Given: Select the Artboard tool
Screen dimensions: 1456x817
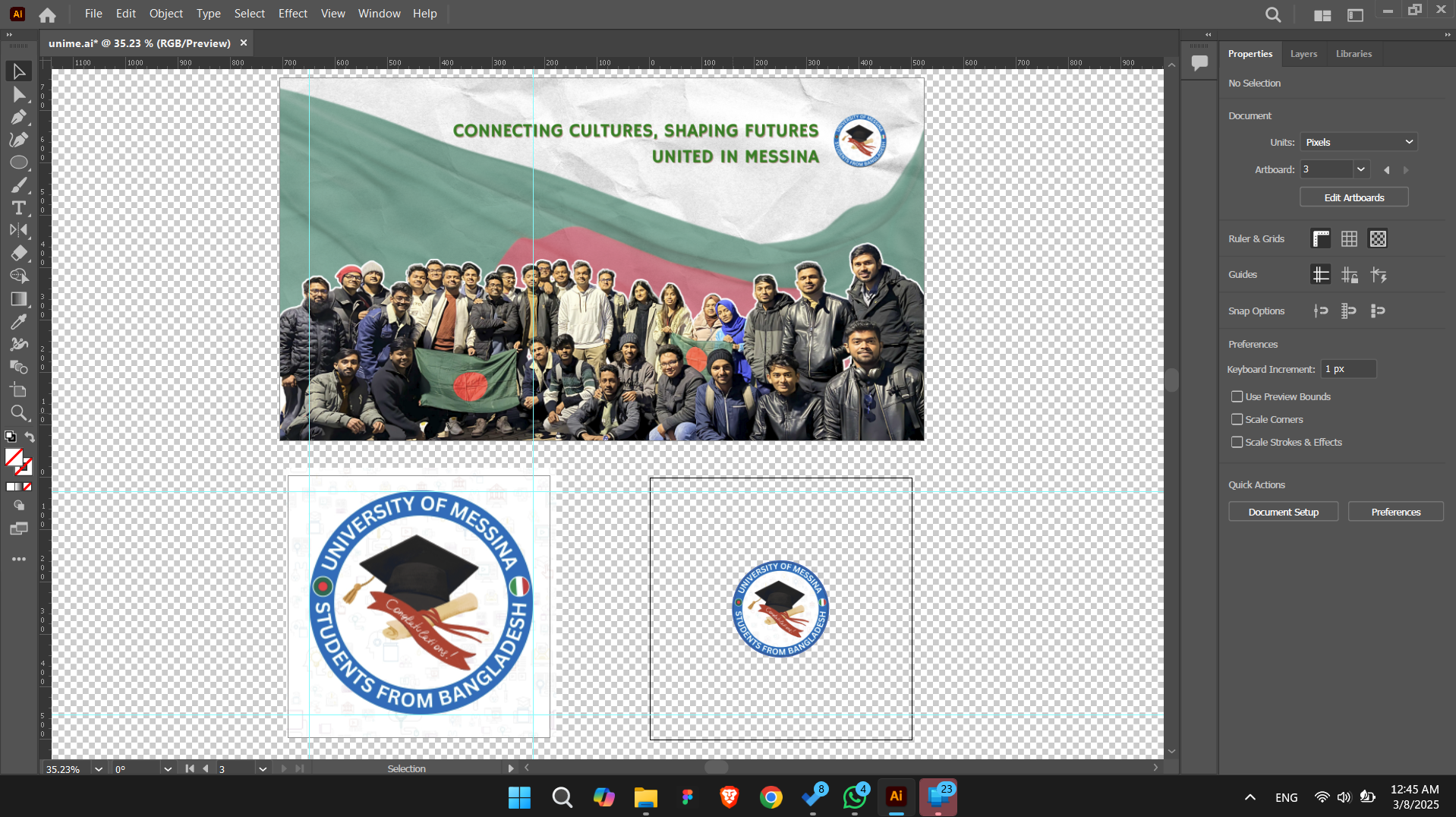Looking at the screenshot, I should 19,390.
